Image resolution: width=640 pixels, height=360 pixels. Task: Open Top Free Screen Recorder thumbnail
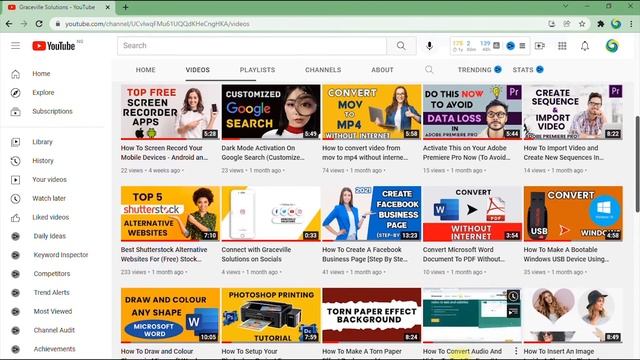point(170,112)
